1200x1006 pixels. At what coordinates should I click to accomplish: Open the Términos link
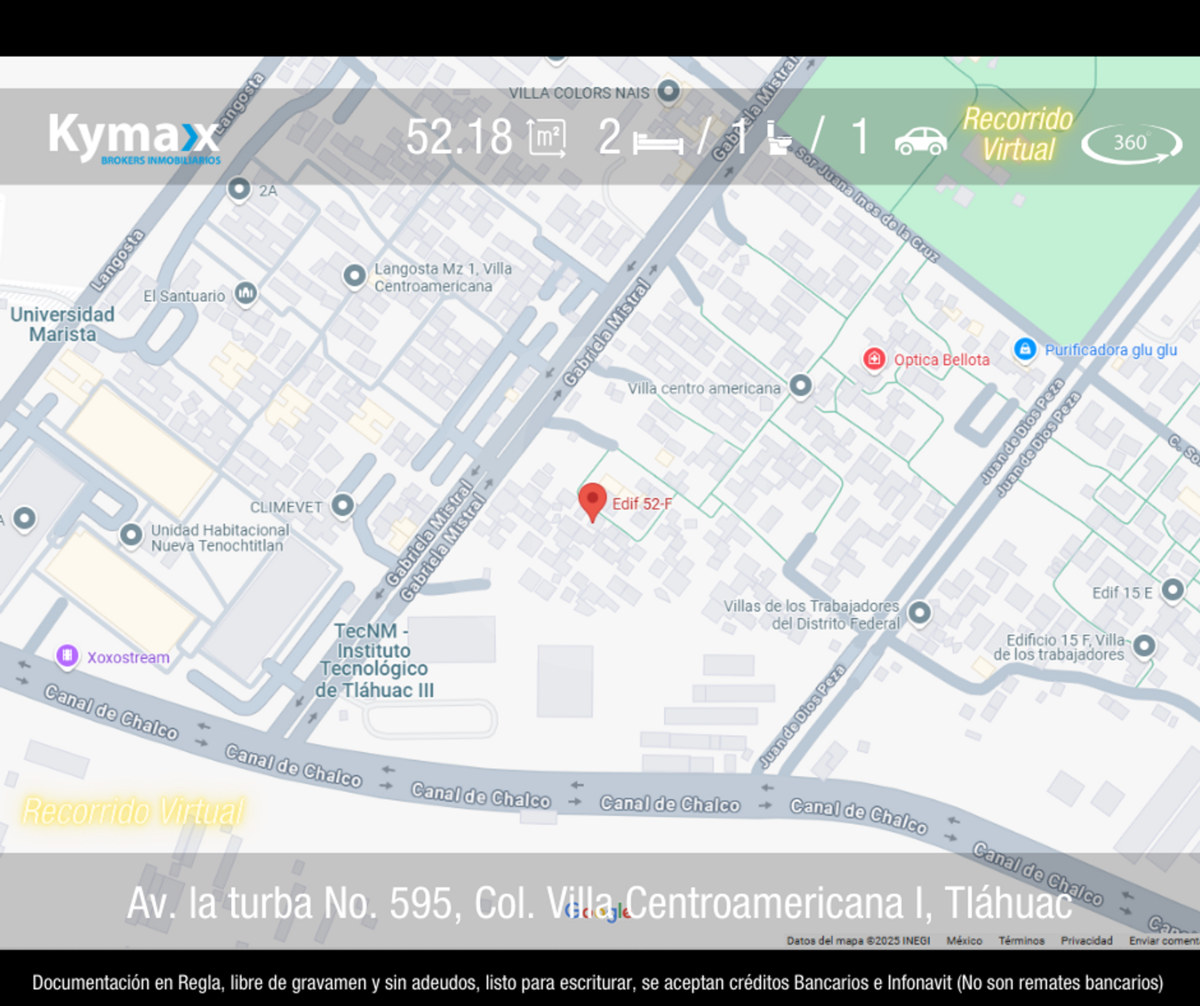(x=1021, y=940)
